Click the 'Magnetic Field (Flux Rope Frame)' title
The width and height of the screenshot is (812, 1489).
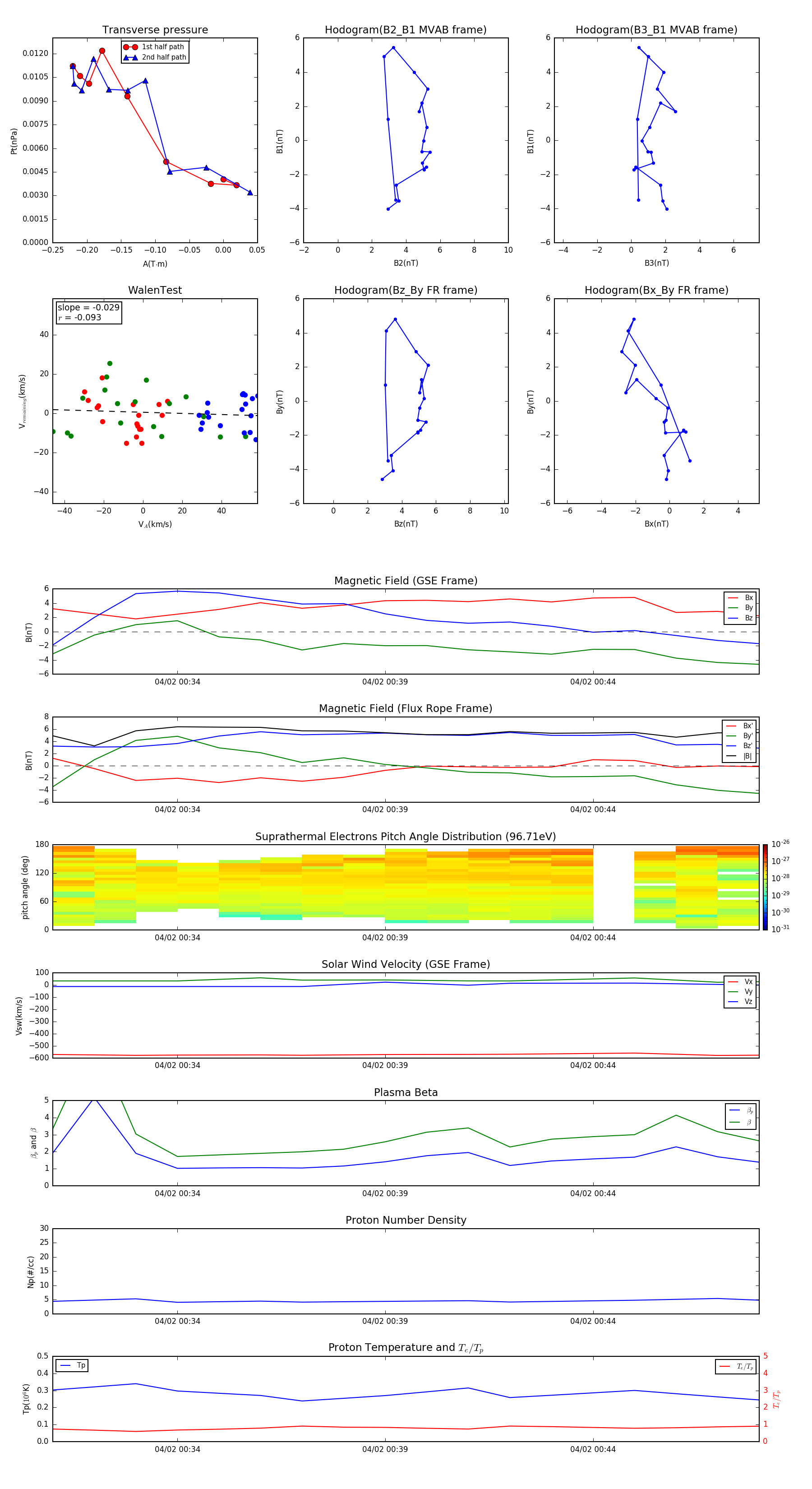coord(405,708)
